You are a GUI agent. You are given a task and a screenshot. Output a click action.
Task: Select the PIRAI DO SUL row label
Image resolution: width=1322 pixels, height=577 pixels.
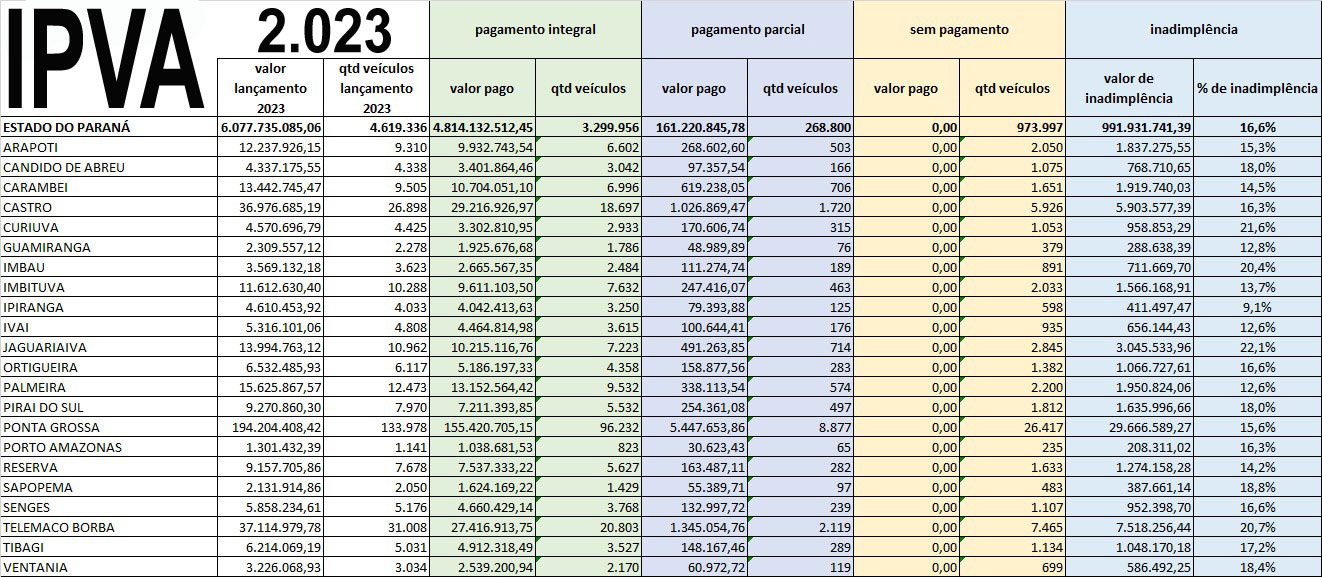tap(110, 407)
